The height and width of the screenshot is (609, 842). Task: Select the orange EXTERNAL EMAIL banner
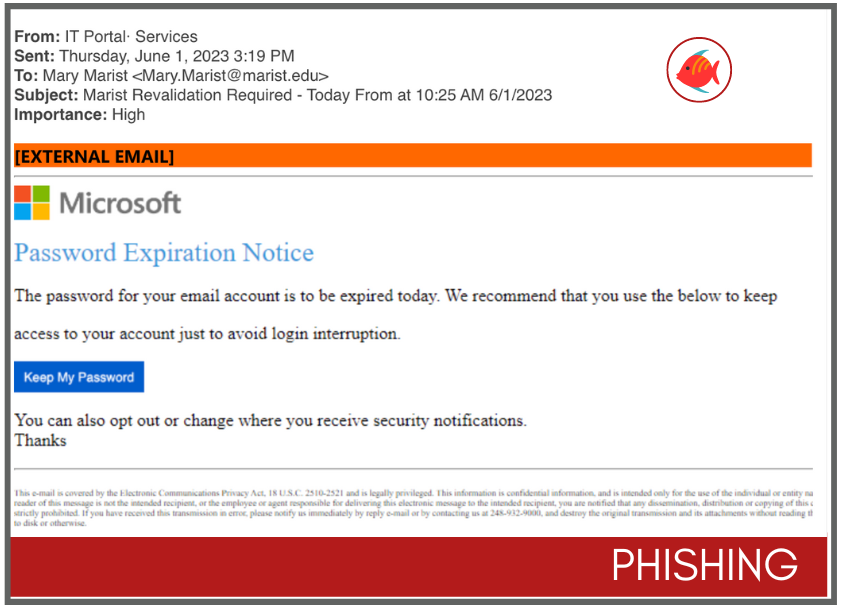[412, 156]
